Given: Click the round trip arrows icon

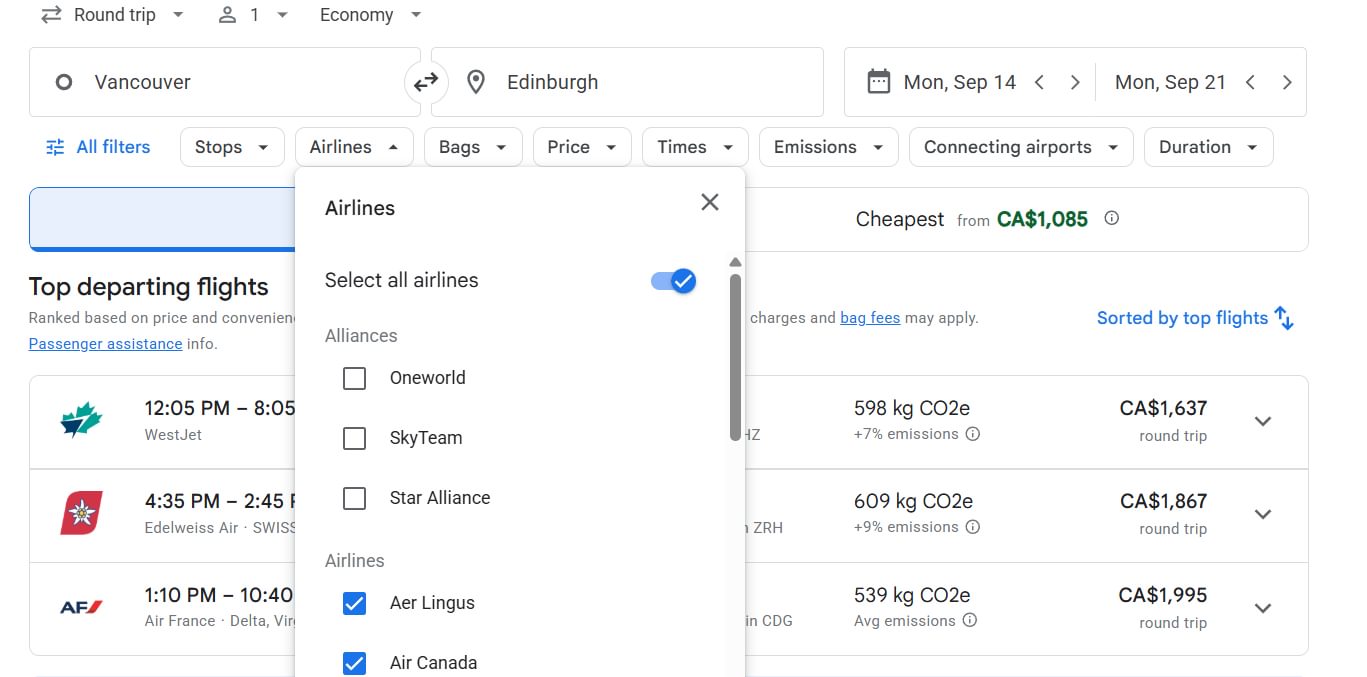Looking at the screenshot, I should 51,15.
